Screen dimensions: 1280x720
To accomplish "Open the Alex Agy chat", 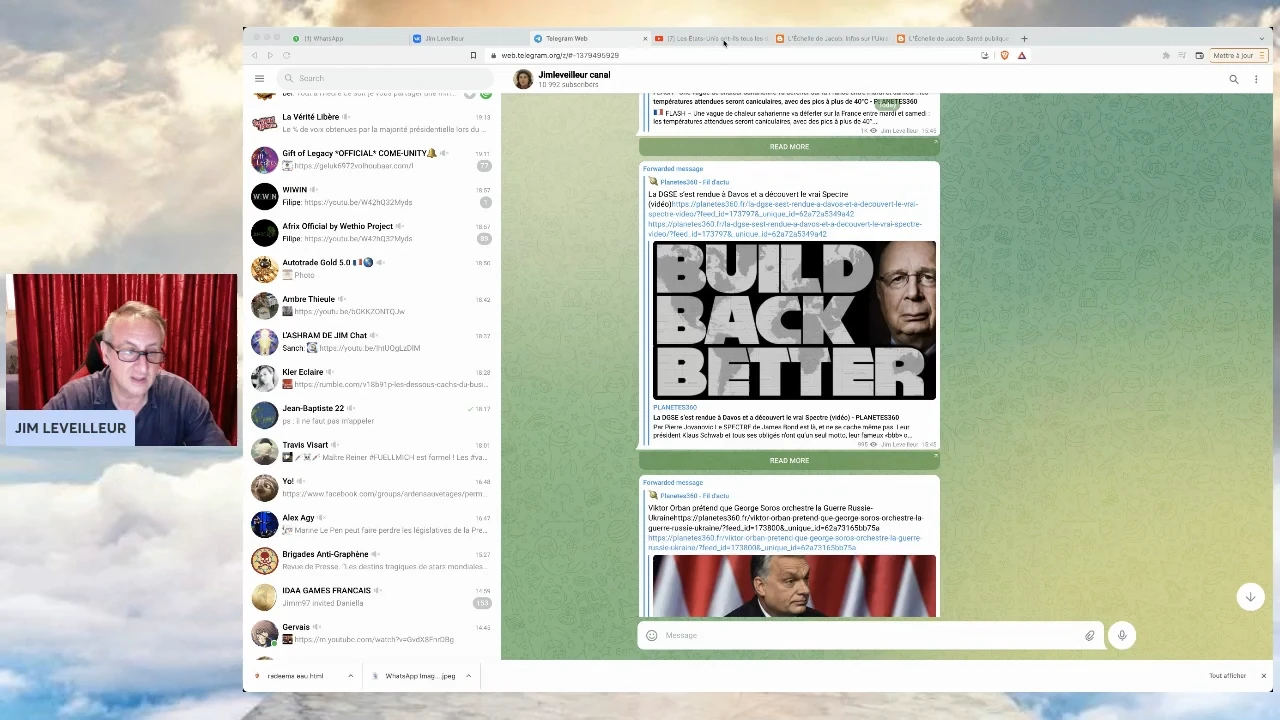I will point(372,523).
